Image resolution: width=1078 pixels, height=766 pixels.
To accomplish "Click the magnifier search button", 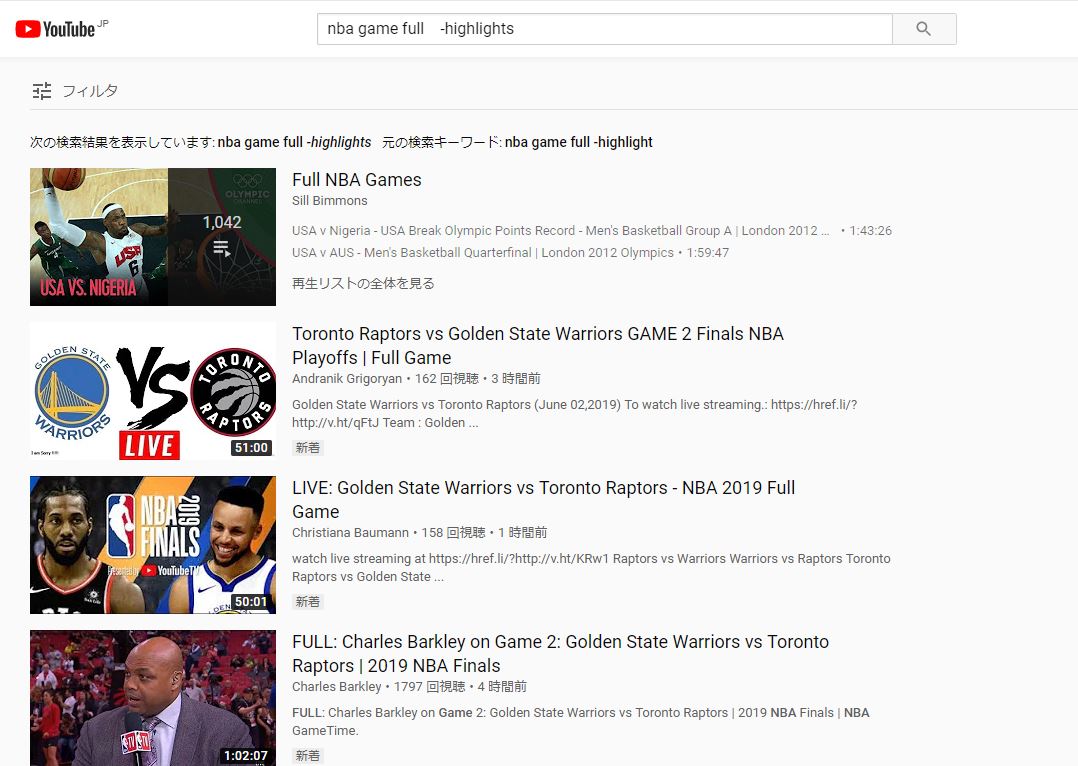I will pos(923,29).
